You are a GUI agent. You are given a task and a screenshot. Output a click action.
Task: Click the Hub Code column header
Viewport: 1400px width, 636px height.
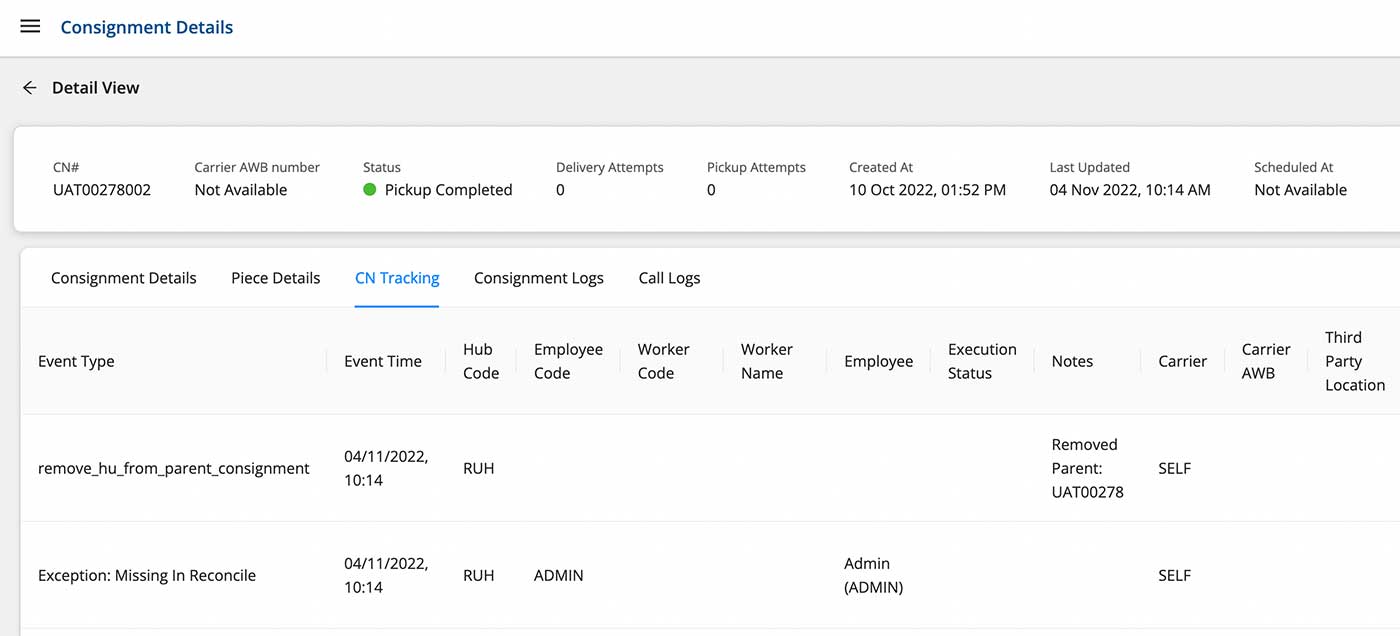(x=481, y=361)
